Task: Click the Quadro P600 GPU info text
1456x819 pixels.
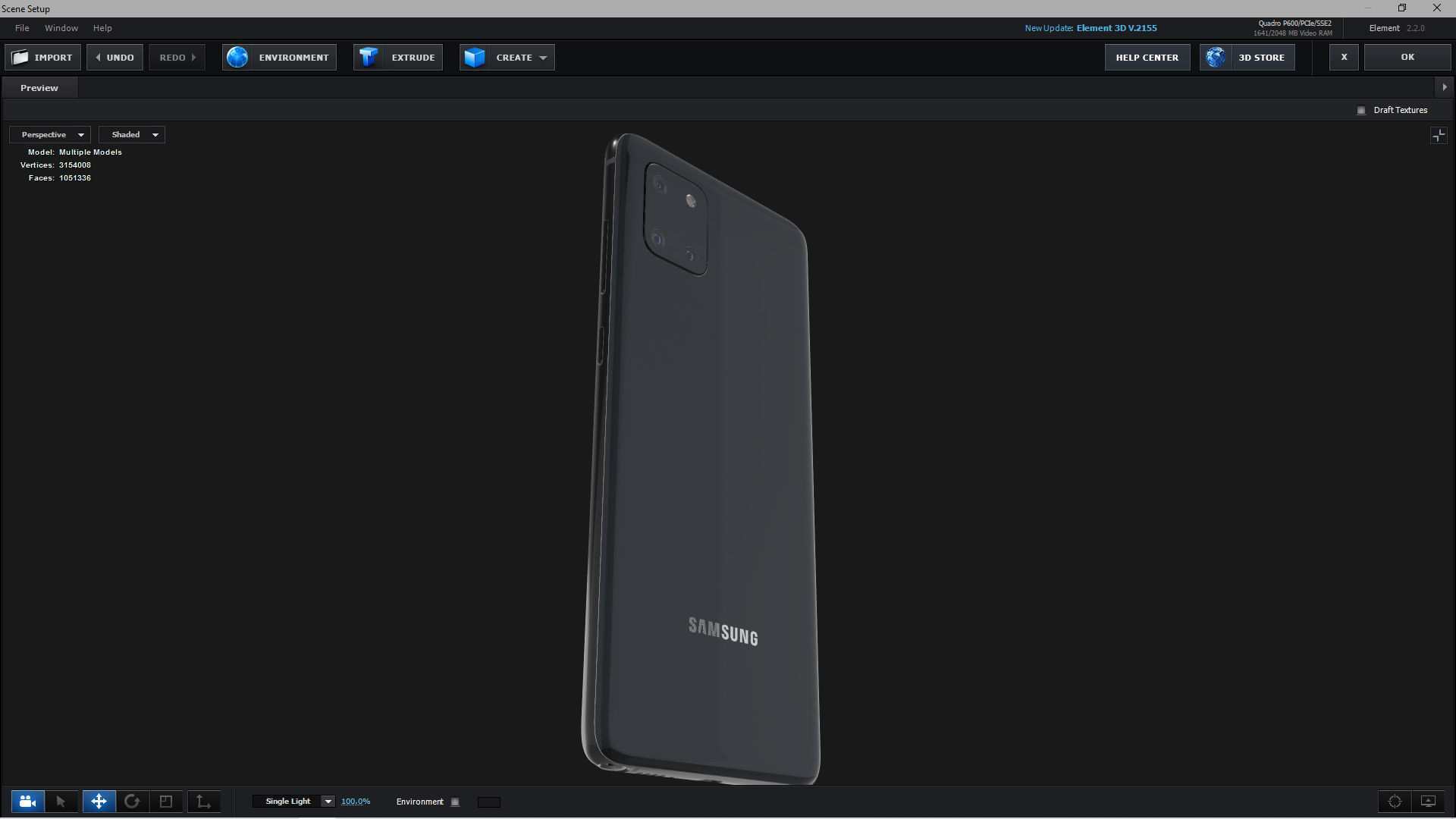Action: pyautogui.click(x=1294, y=24)
